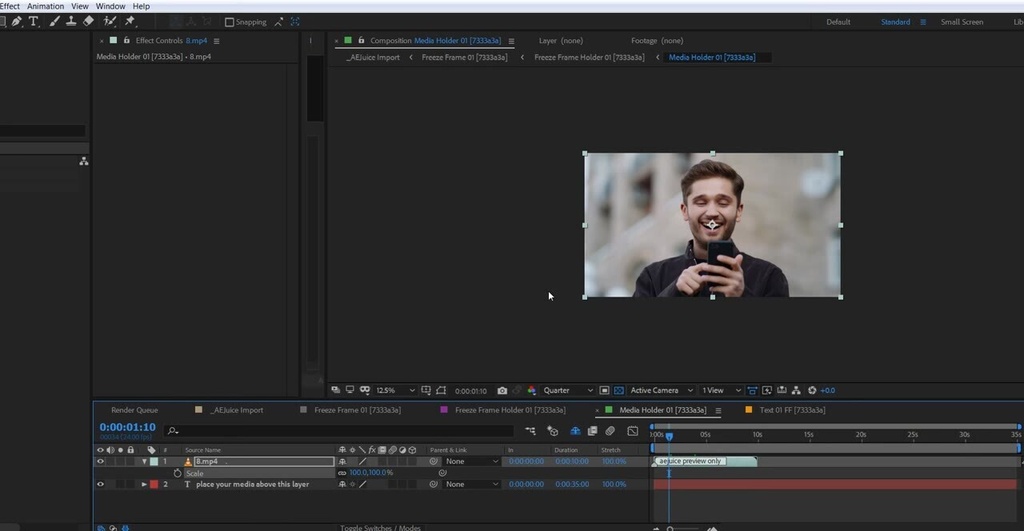Click the Scale constrain proportions link icon

coord(342,473)
